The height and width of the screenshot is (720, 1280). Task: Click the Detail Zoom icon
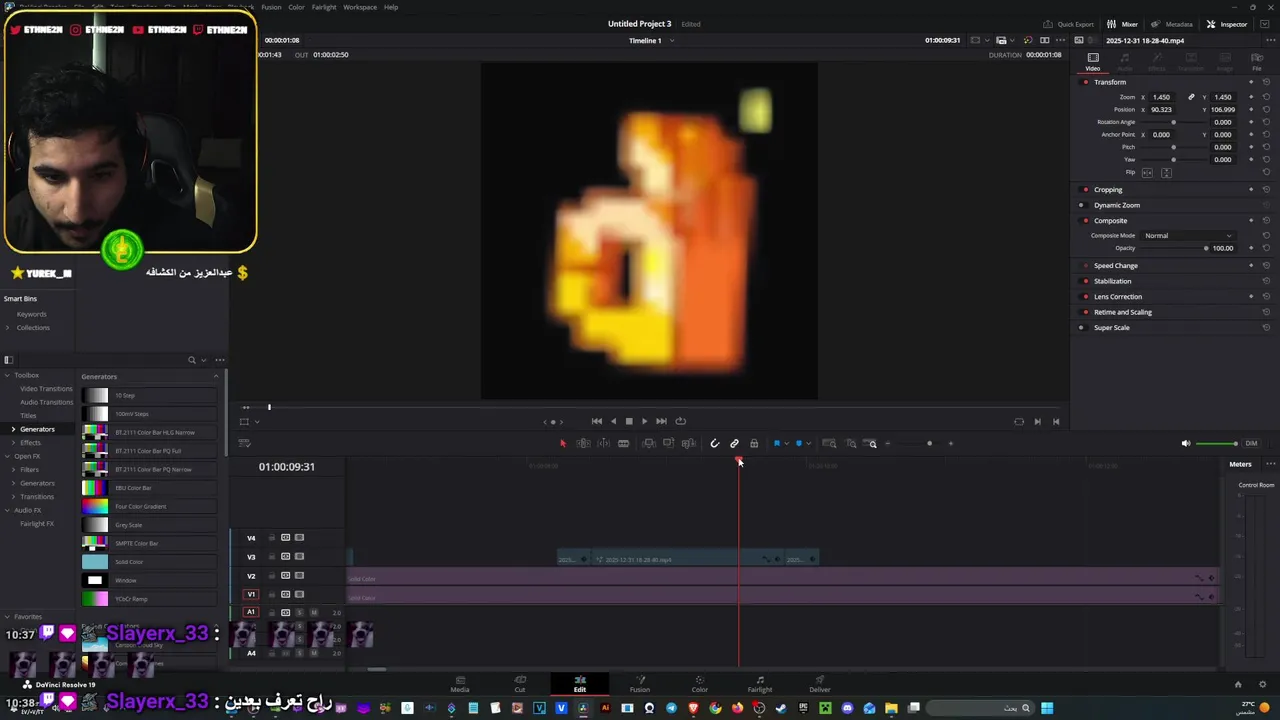pyautogui.click(x=851, y=443)
